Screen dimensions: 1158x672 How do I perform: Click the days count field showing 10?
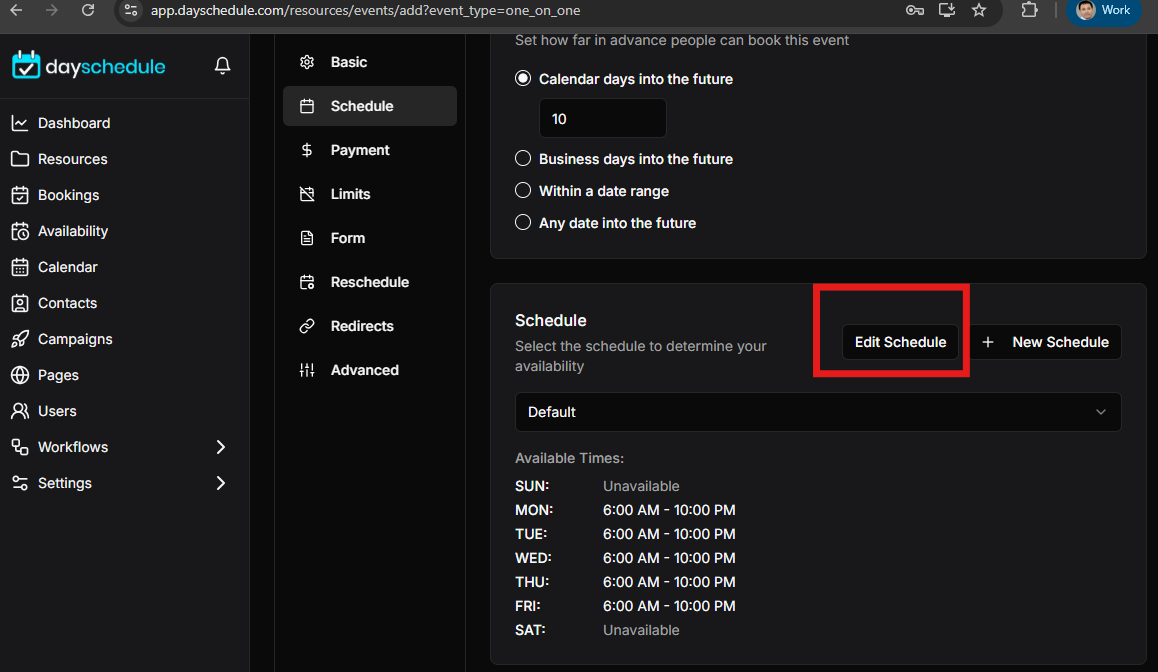[x=603, y=118]
